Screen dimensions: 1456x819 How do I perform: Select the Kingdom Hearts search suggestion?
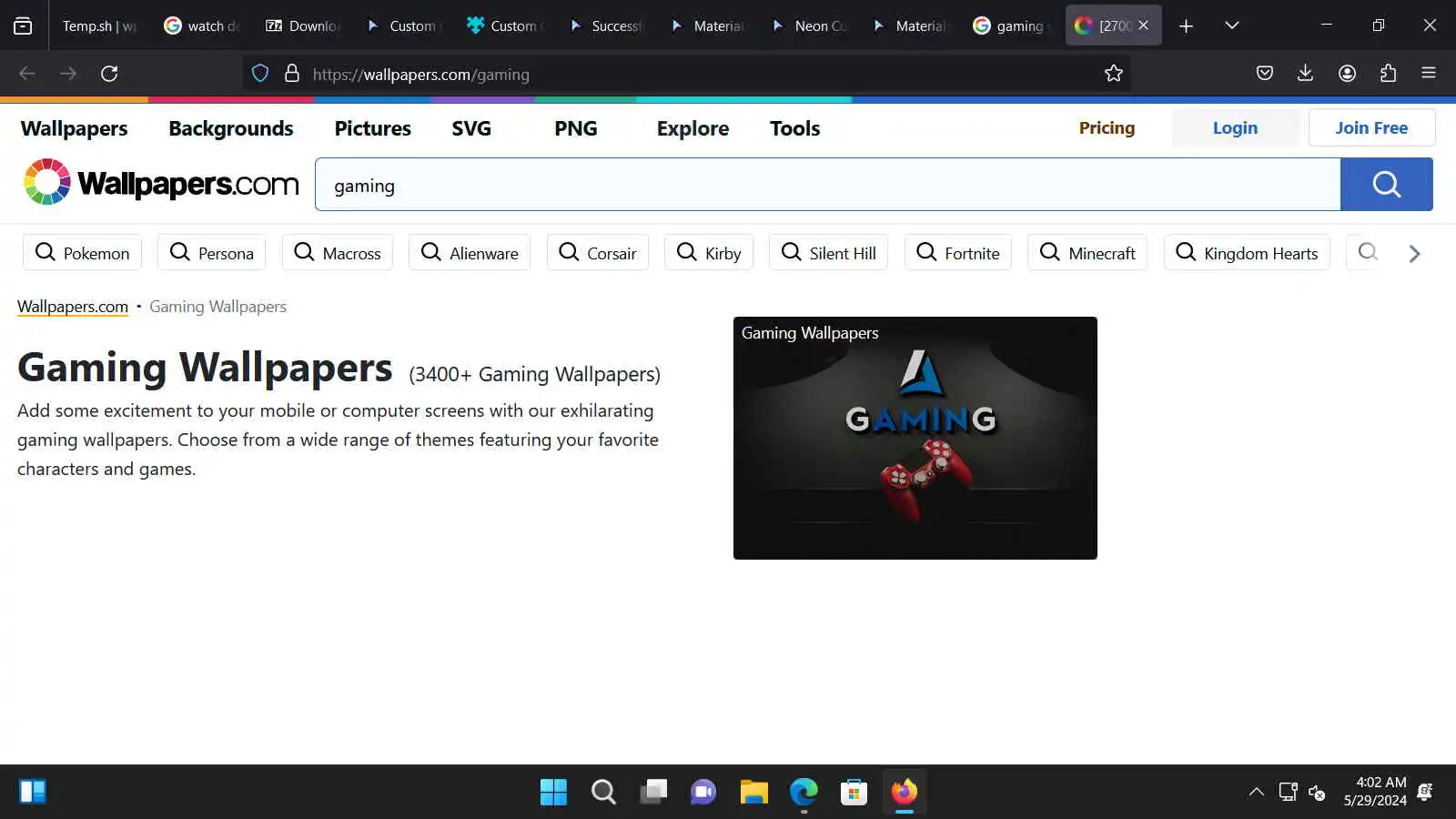coord(1247,253)
